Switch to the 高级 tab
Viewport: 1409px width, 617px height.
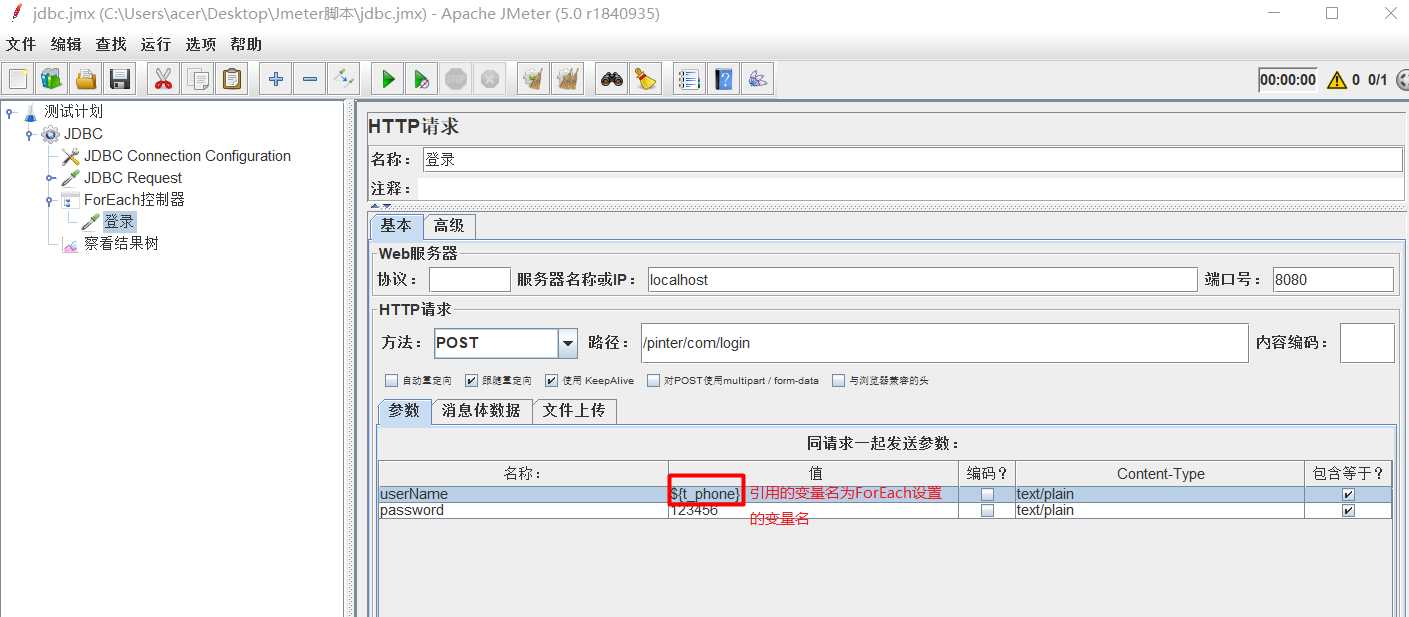click(449, 226)
